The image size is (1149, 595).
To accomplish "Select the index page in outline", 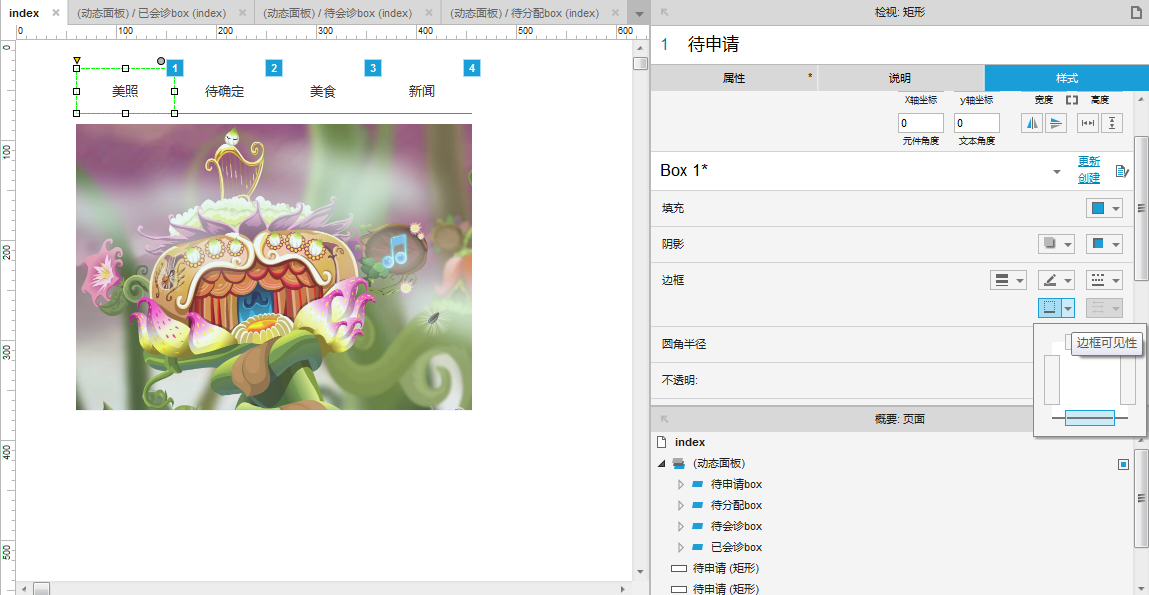I will [690, 442].
